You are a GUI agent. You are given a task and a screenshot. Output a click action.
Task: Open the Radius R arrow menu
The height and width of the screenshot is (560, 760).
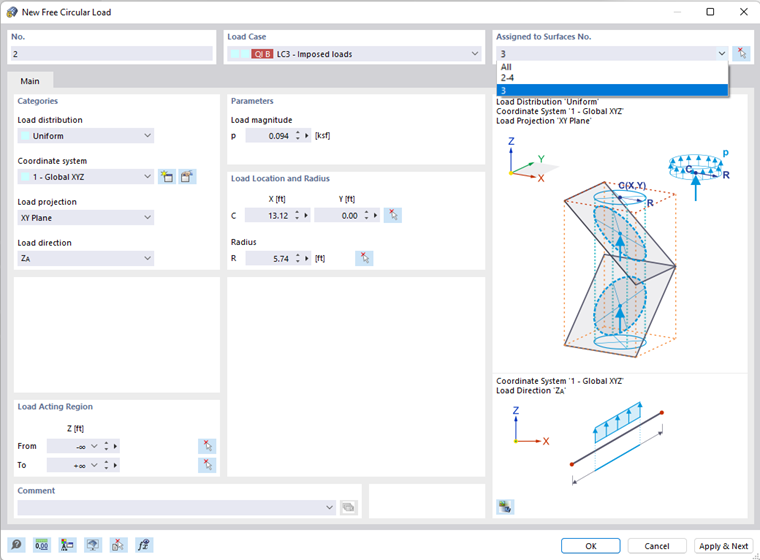(x=307, y=258)
